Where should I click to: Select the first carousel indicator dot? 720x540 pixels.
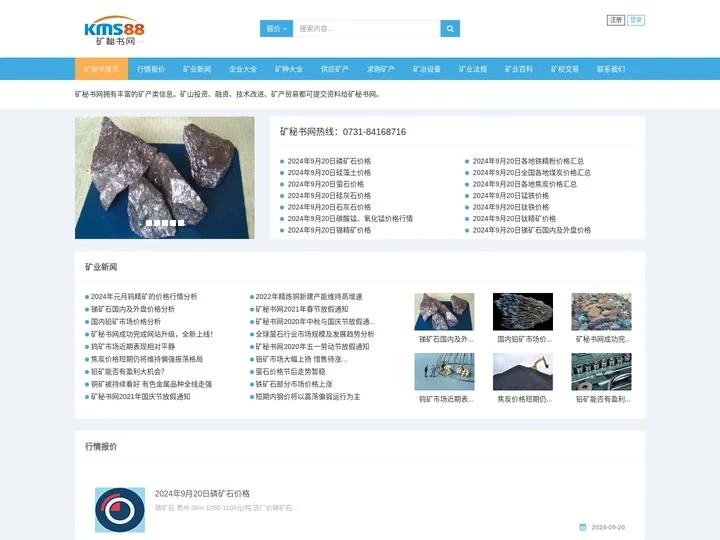pos(149,223)
